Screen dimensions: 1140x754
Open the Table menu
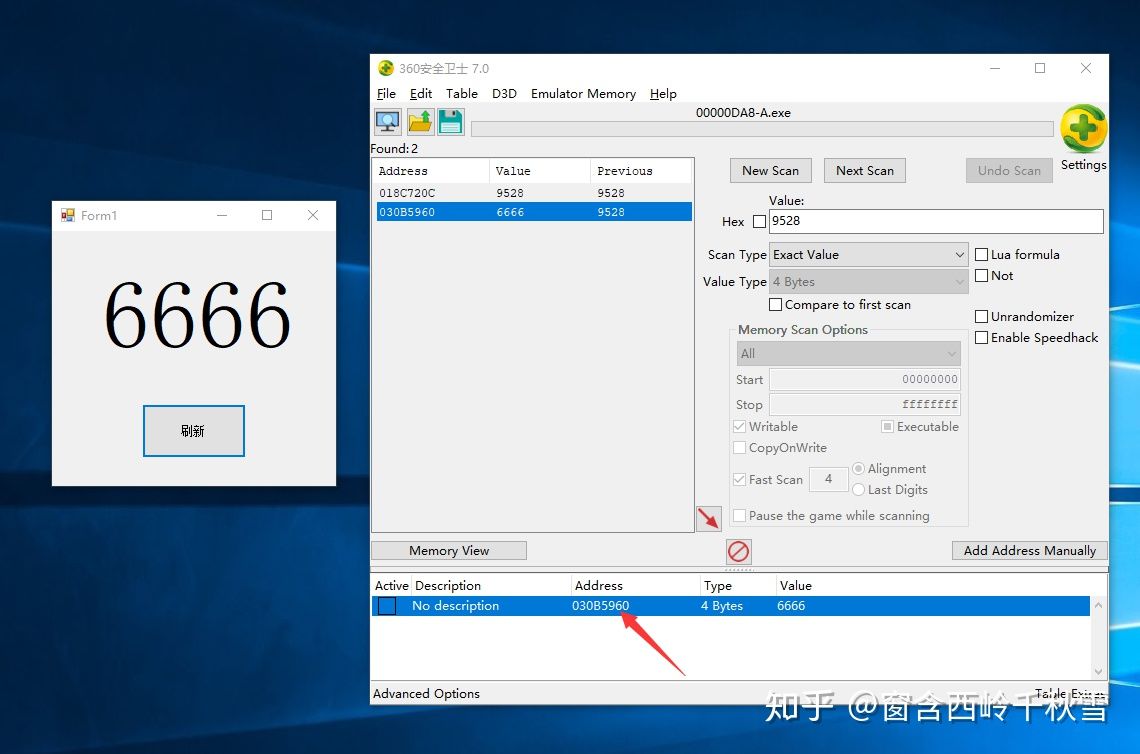[x=462, y=94]
